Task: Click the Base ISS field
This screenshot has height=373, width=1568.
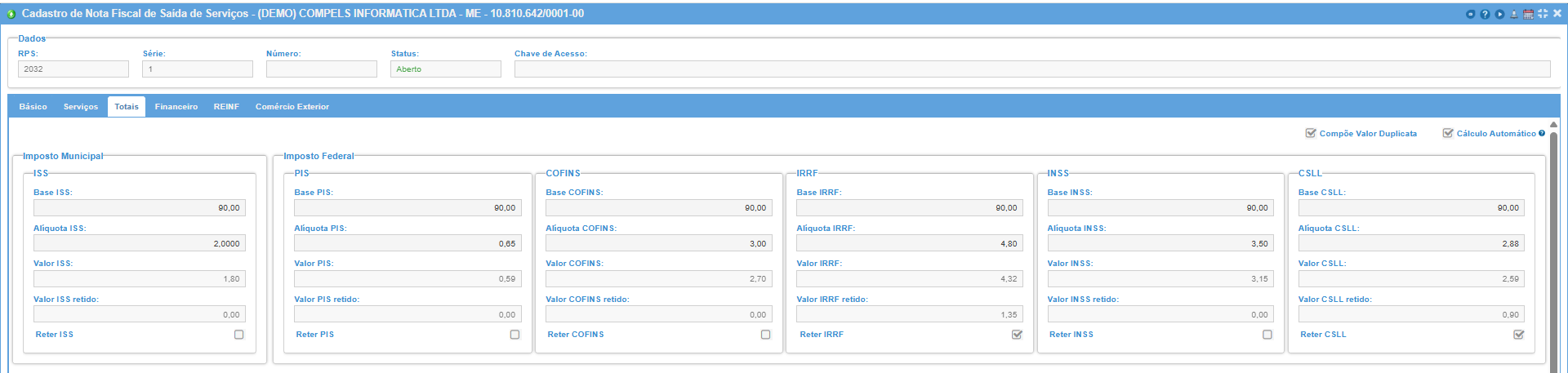Action: [x=140, y=208]
